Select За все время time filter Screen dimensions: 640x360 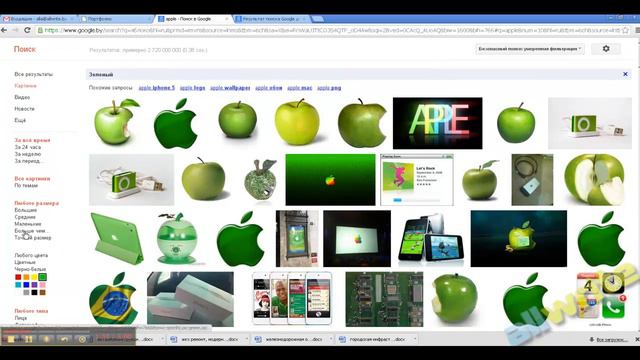[x=32, y=140]
